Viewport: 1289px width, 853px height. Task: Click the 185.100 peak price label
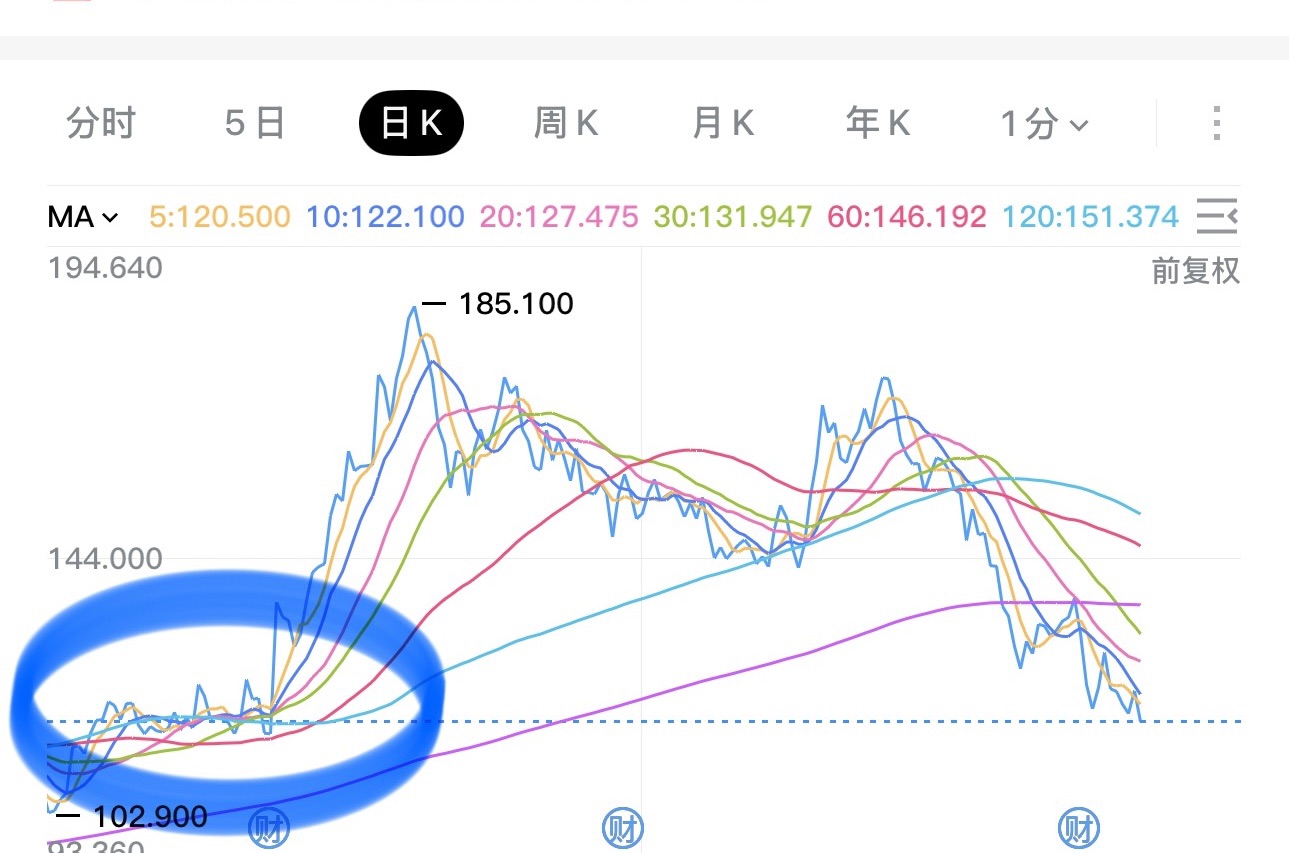click(515, 304)
